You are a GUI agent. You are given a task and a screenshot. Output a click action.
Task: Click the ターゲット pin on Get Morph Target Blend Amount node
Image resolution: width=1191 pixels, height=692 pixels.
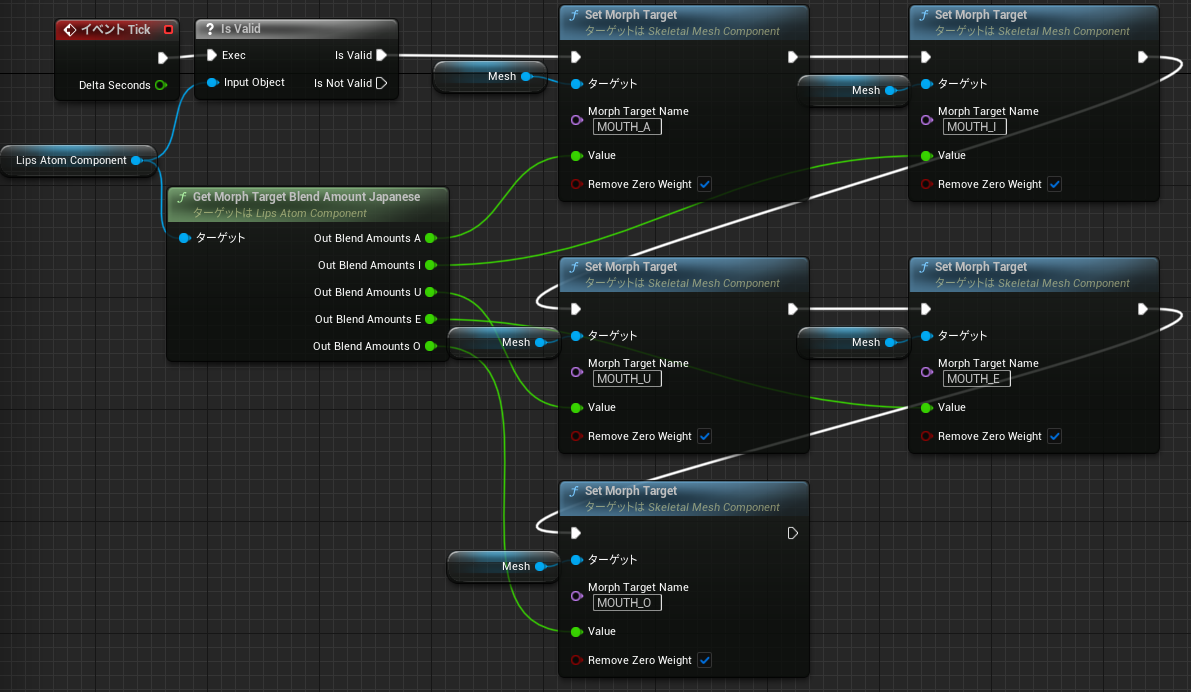[x=183, y=238]
